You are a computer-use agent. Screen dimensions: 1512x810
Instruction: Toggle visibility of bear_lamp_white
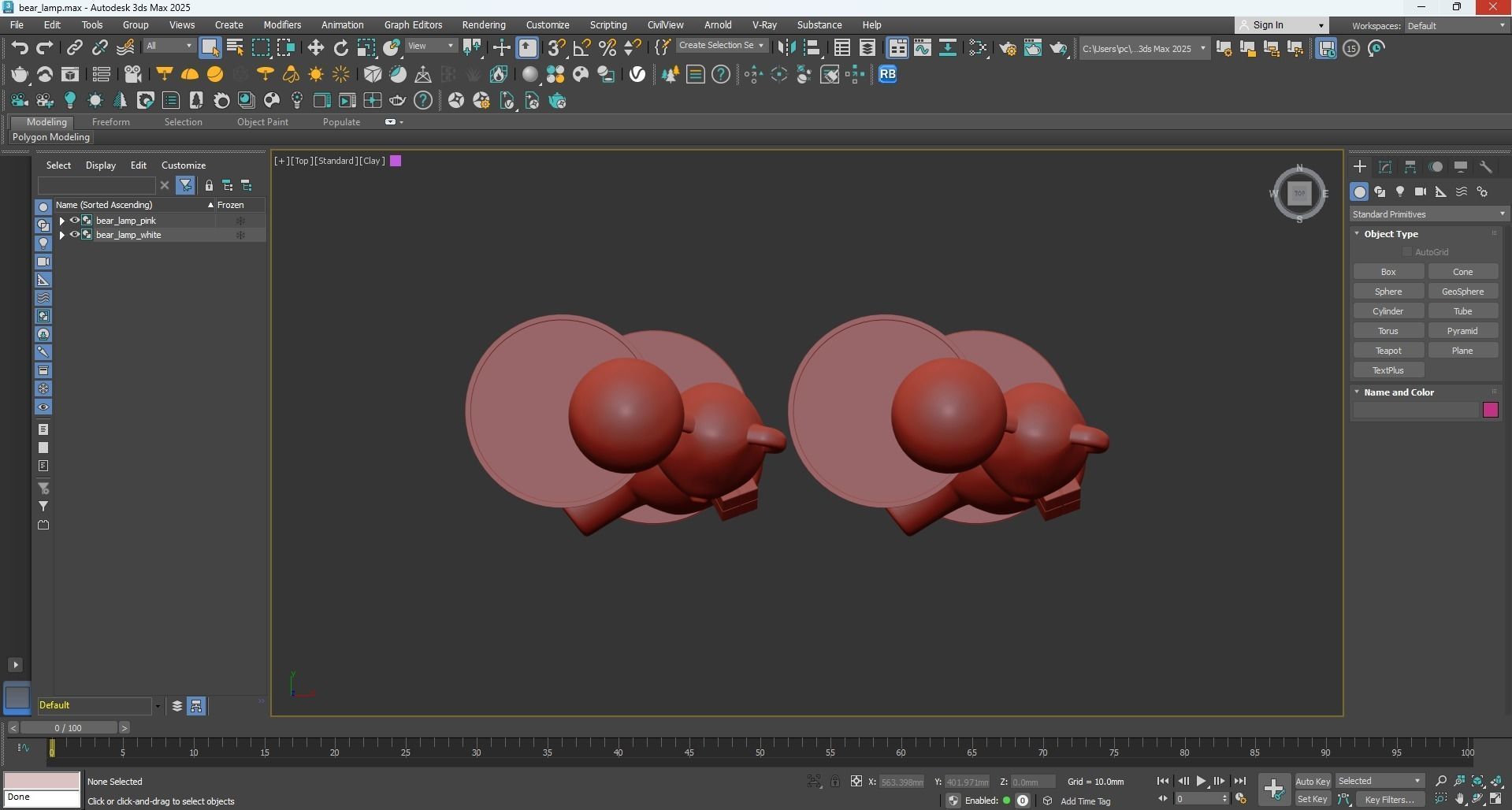75,235
